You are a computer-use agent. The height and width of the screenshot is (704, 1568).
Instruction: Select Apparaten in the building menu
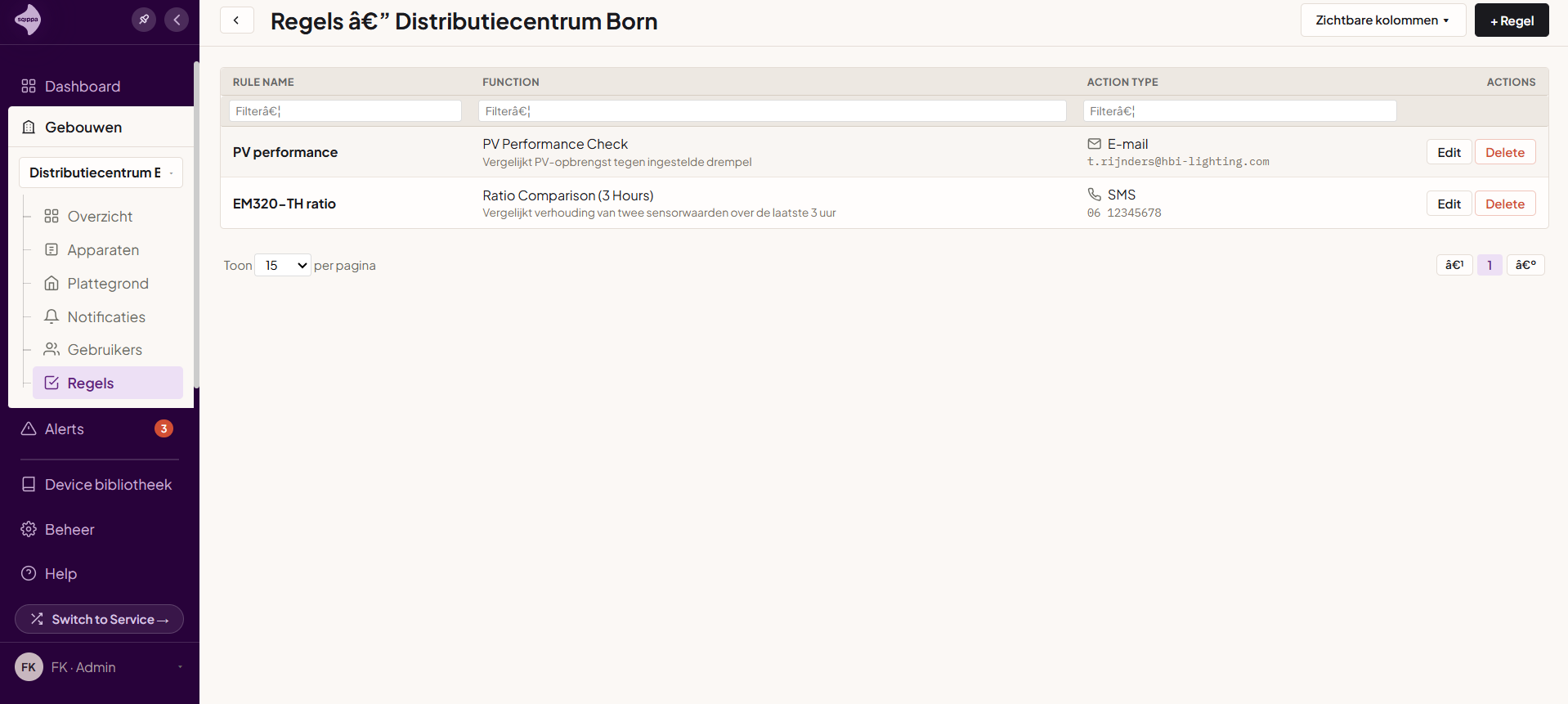pos(103,250)
